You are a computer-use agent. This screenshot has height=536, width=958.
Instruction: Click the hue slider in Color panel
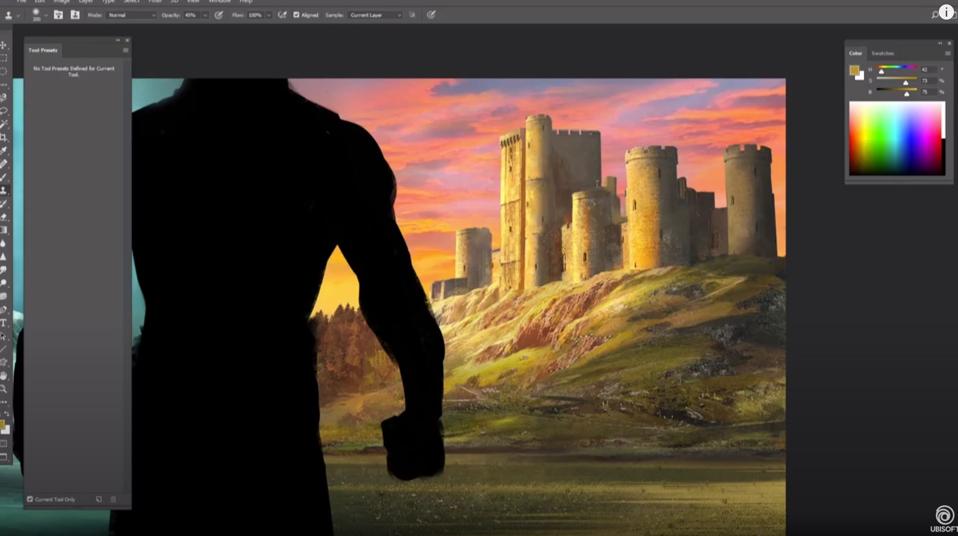click(897, 68)
